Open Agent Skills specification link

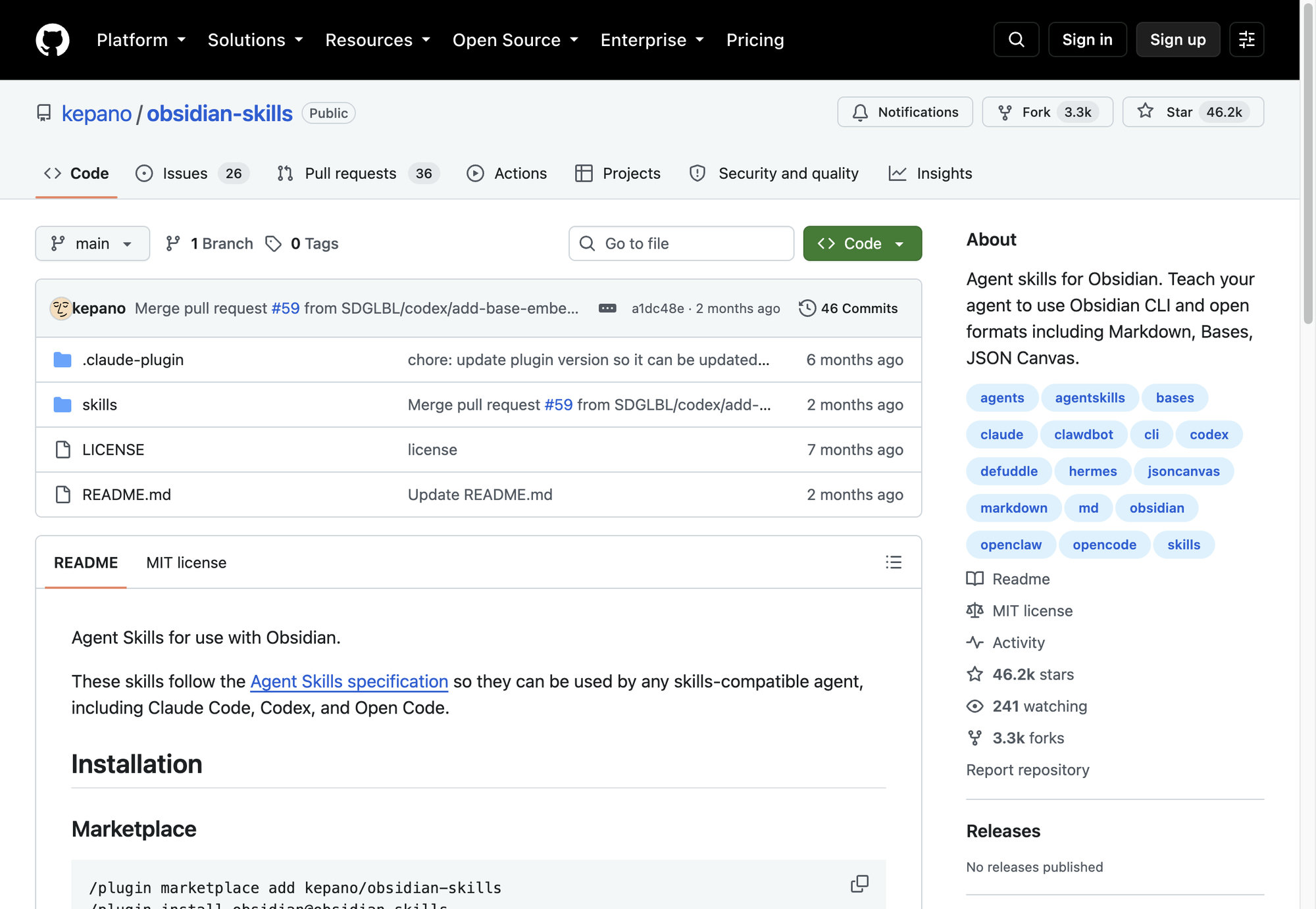(349, 682)
